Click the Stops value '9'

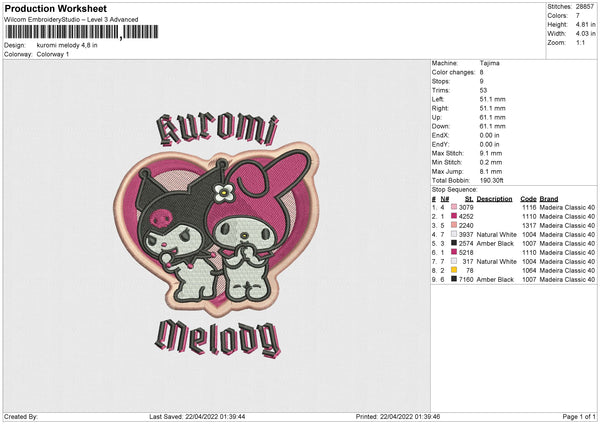click(x=481, y=81)
